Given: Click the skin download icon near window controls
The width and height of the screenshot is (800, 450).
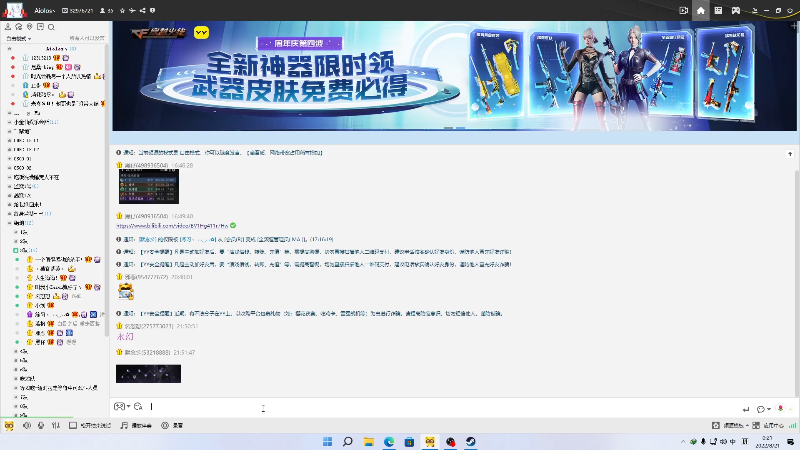Looking at the screenshot, I should (755, 10).
